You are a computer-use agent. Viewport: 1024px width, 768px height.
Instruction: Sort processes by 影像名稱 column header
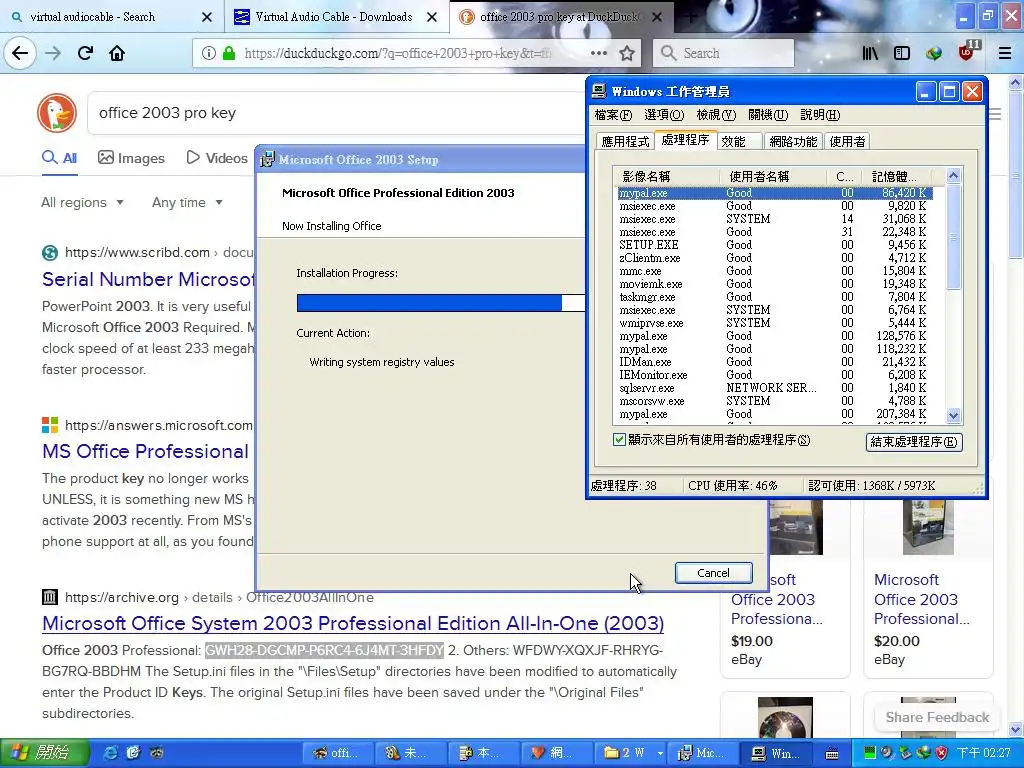tap(667, 176)
